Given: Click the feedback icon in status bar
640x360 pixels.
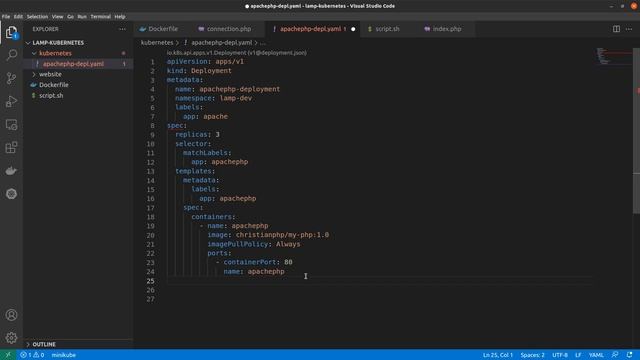Looking at the screenshot, I should click(615, 355).
